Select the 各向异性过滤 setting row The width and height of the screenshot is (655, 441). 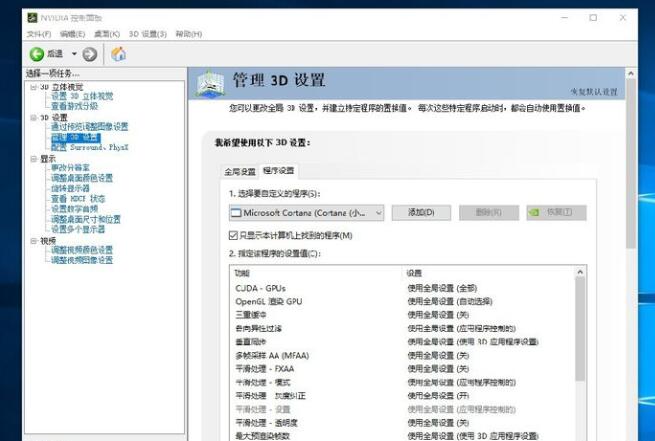[402, 328]
